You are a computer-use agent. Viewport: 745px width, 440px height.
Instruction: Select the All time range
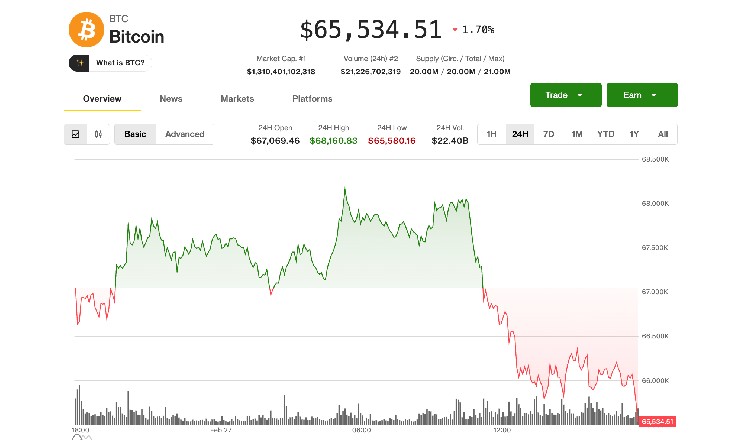[x=663, y=134]
